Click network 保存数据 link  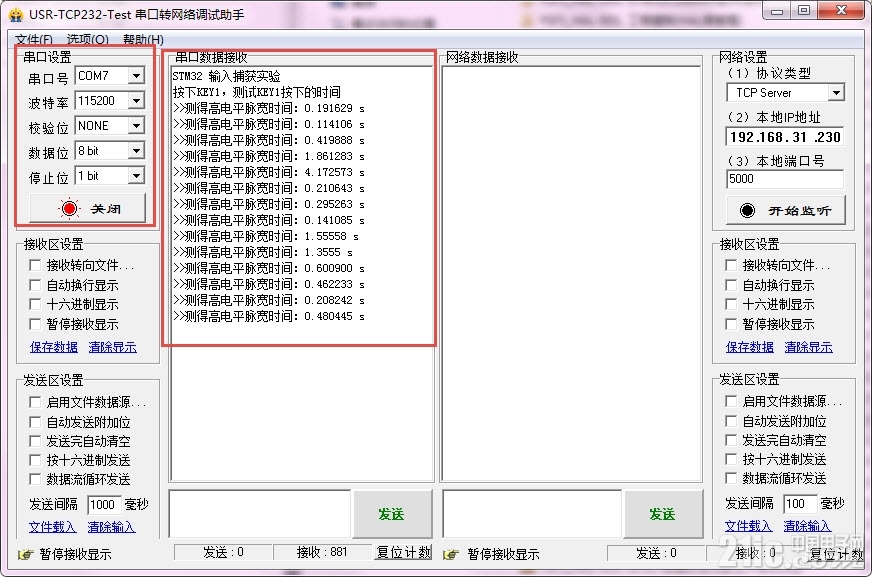click(x=750, y=347)
